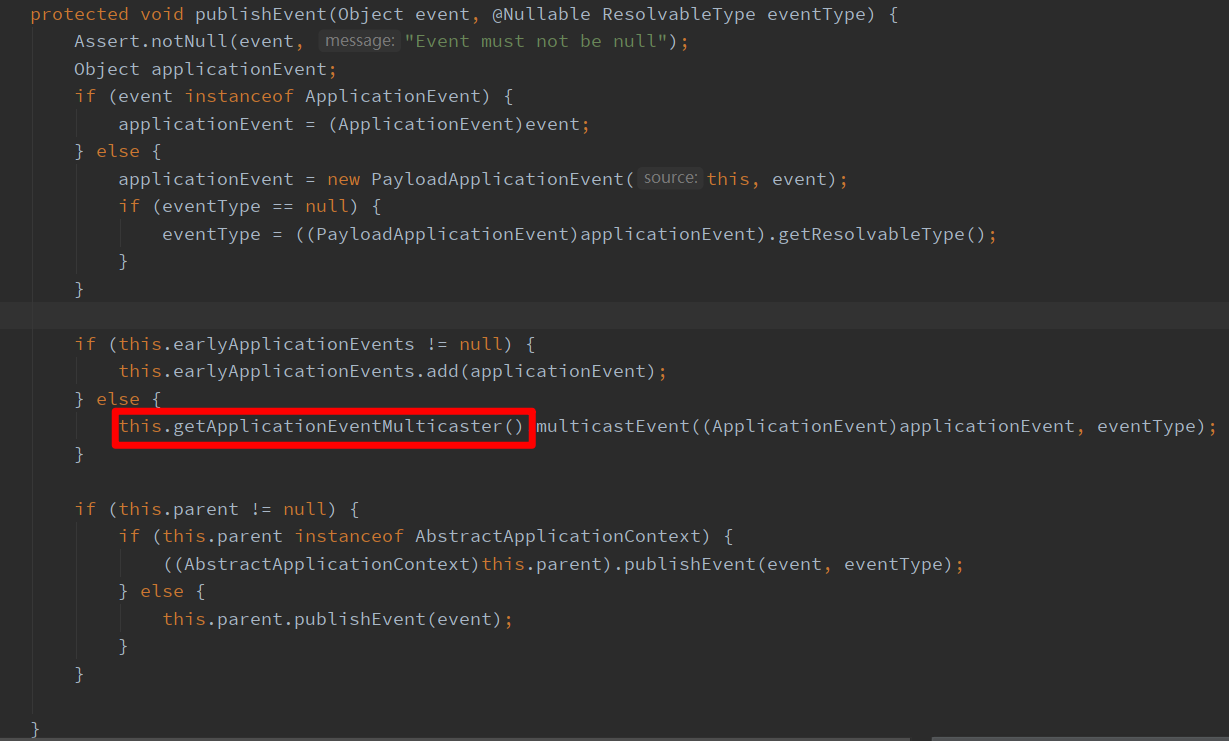Click the "this.parent.publishEvent(event);" statement
This screenshot has height=741, width=1229.
click(338, 619)
